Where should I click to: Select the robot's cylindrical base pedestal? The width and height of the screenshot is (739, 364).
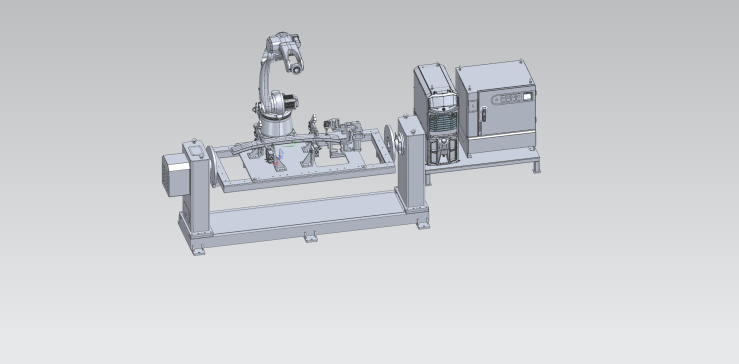point(277,125)
